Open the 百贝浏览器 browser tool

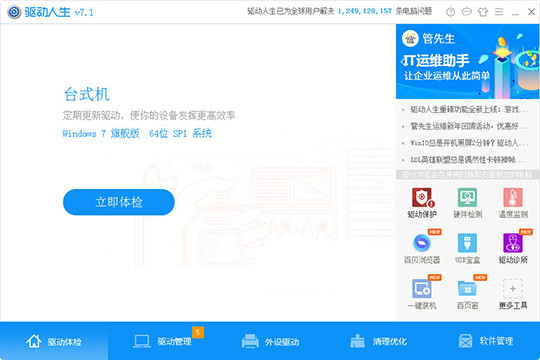(x=422, y=248)
